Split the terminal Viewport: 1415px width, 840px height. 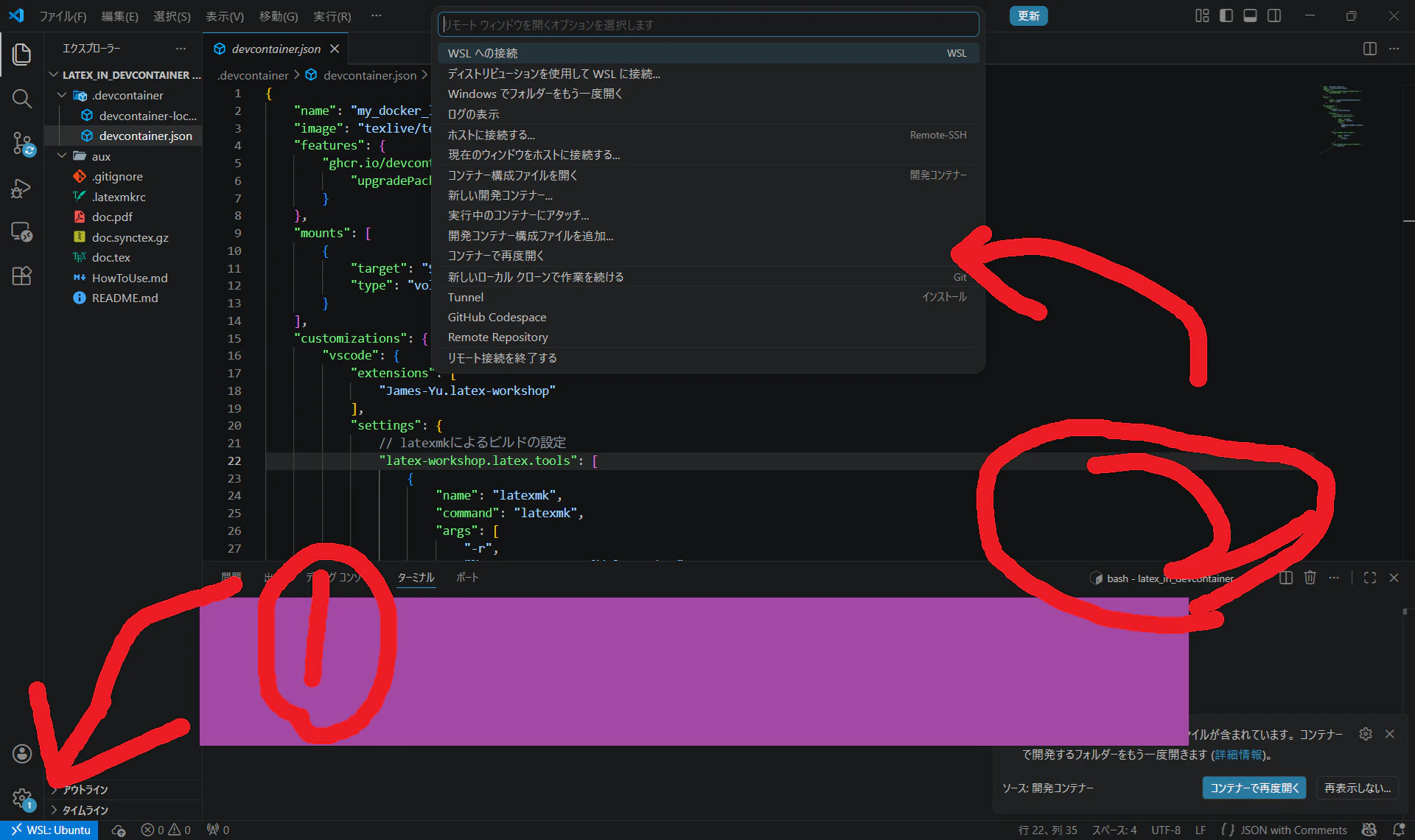click(x=1286, y=578)
